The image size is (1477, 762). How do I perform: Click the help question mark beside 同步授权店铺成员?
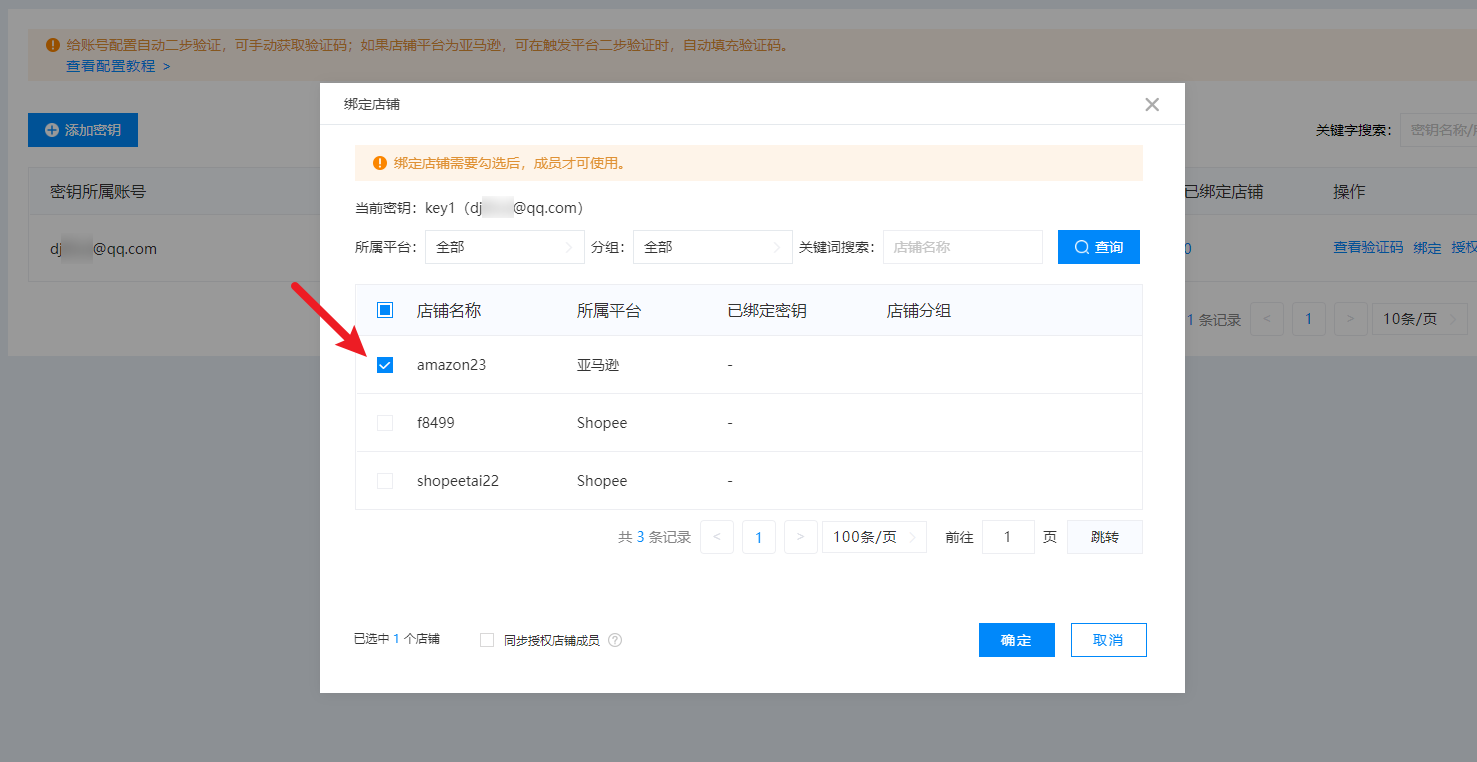pos(615,640)
